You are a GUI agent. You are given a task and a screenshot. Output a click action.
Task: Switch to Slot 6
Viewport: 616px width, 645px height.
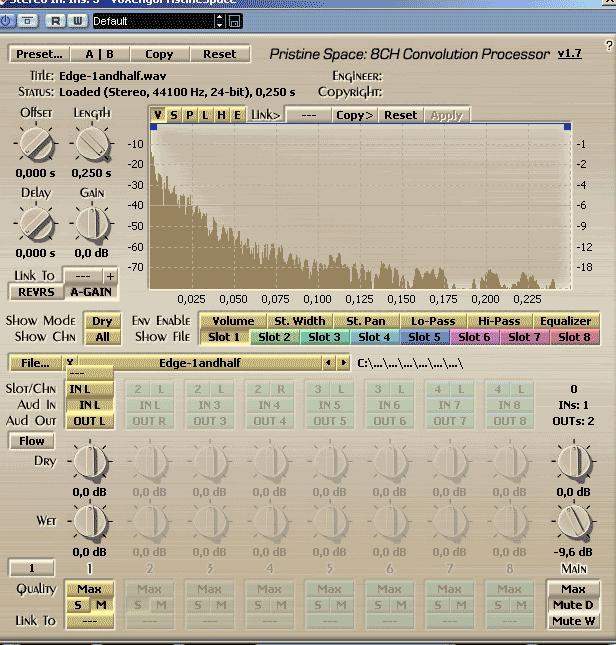click(x=475, y=337)
